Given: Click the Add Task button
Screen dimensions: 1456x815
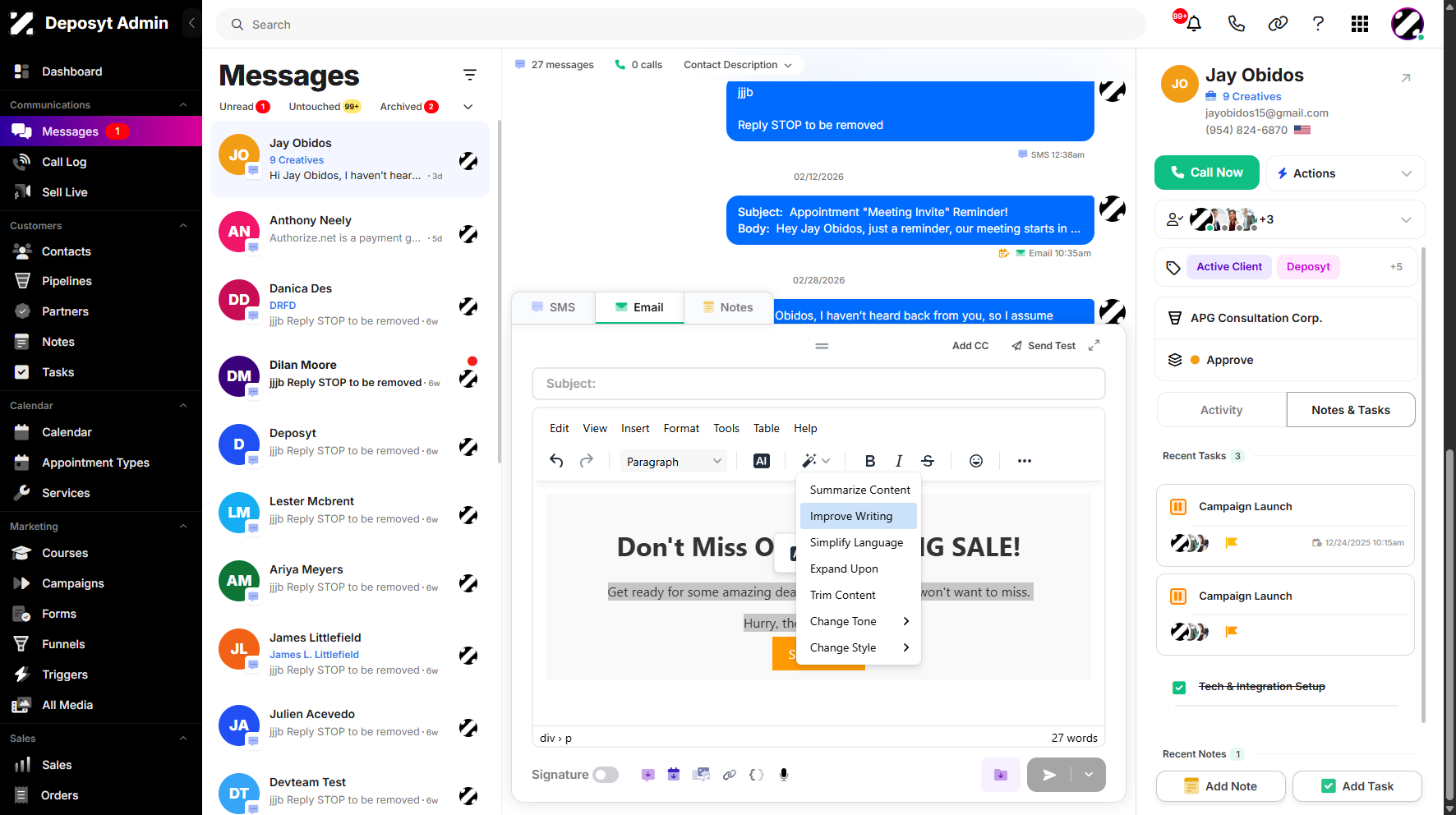Looking at the screenshot, I should (x=1357, y=786).
